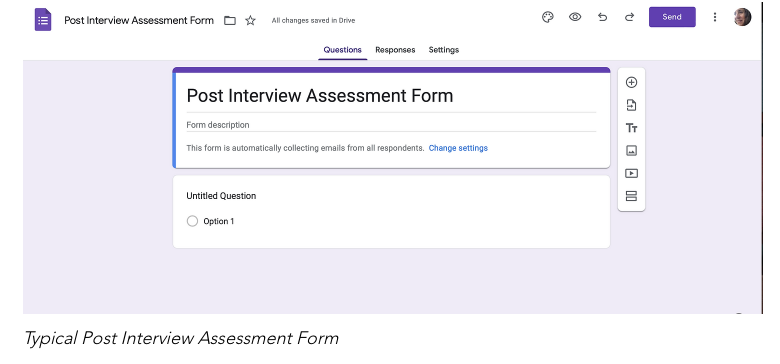This screenshot has height=364, width=780.
Task: Click the redo arrow icon
Action: coord(629,17)
